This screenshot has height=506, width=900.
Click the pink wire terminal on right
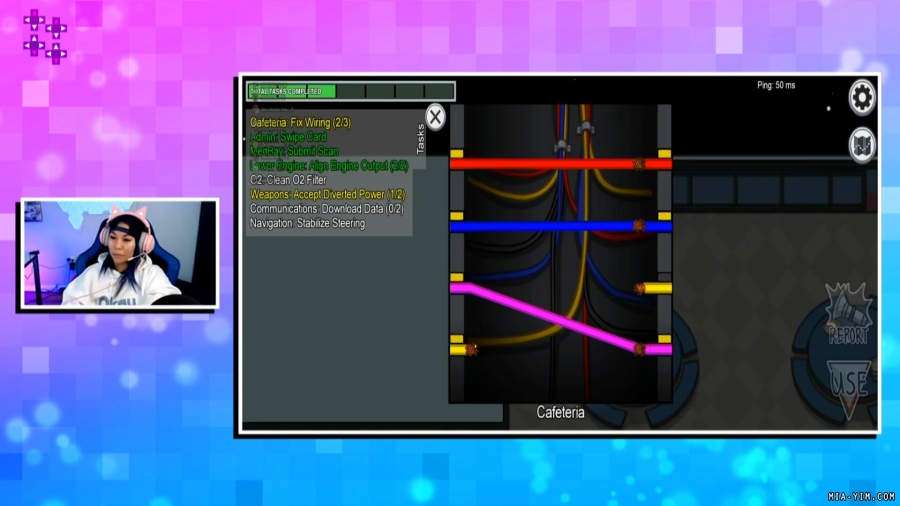pos(654,349)
